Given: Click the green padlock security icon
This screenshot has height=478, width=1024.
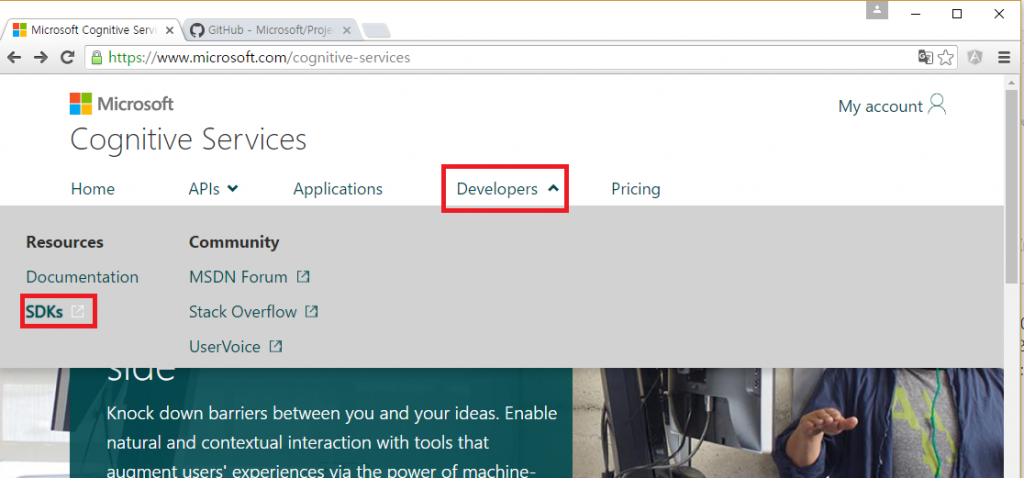Looking at the screenshot, I should click(96, 58).
